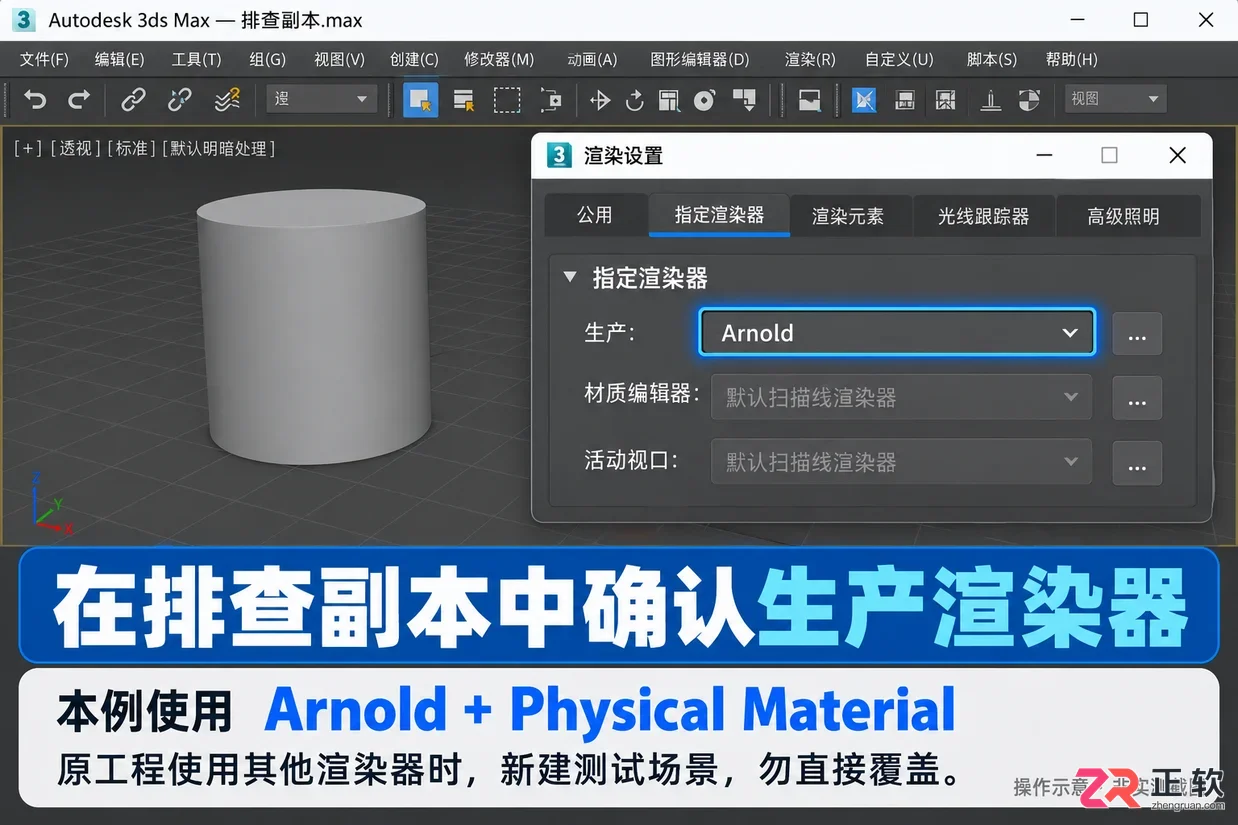Click the Unlink selection broken-chain icon
The width and height of the screenshot is (1238, 825).
180,99
